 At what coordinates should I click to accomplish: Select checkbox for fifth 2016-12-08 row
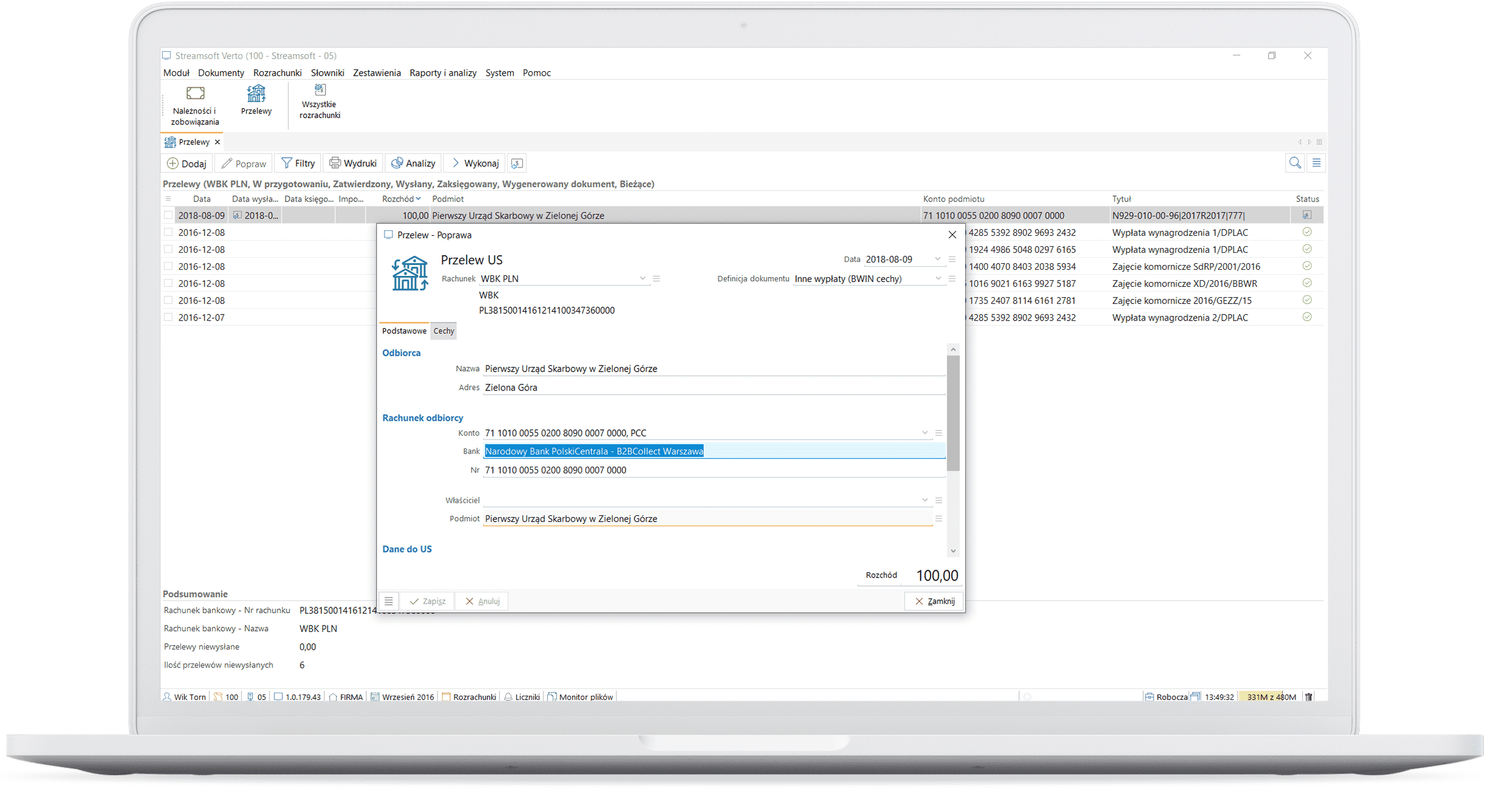coord(168,300)
